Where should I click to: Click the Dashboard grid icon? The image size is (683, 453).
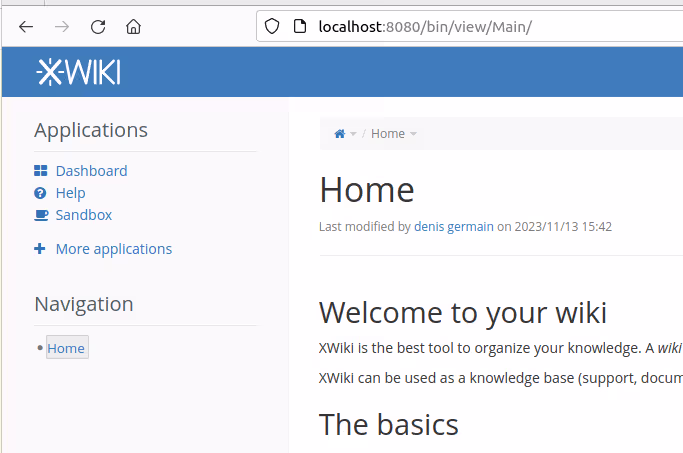[40, 171]
